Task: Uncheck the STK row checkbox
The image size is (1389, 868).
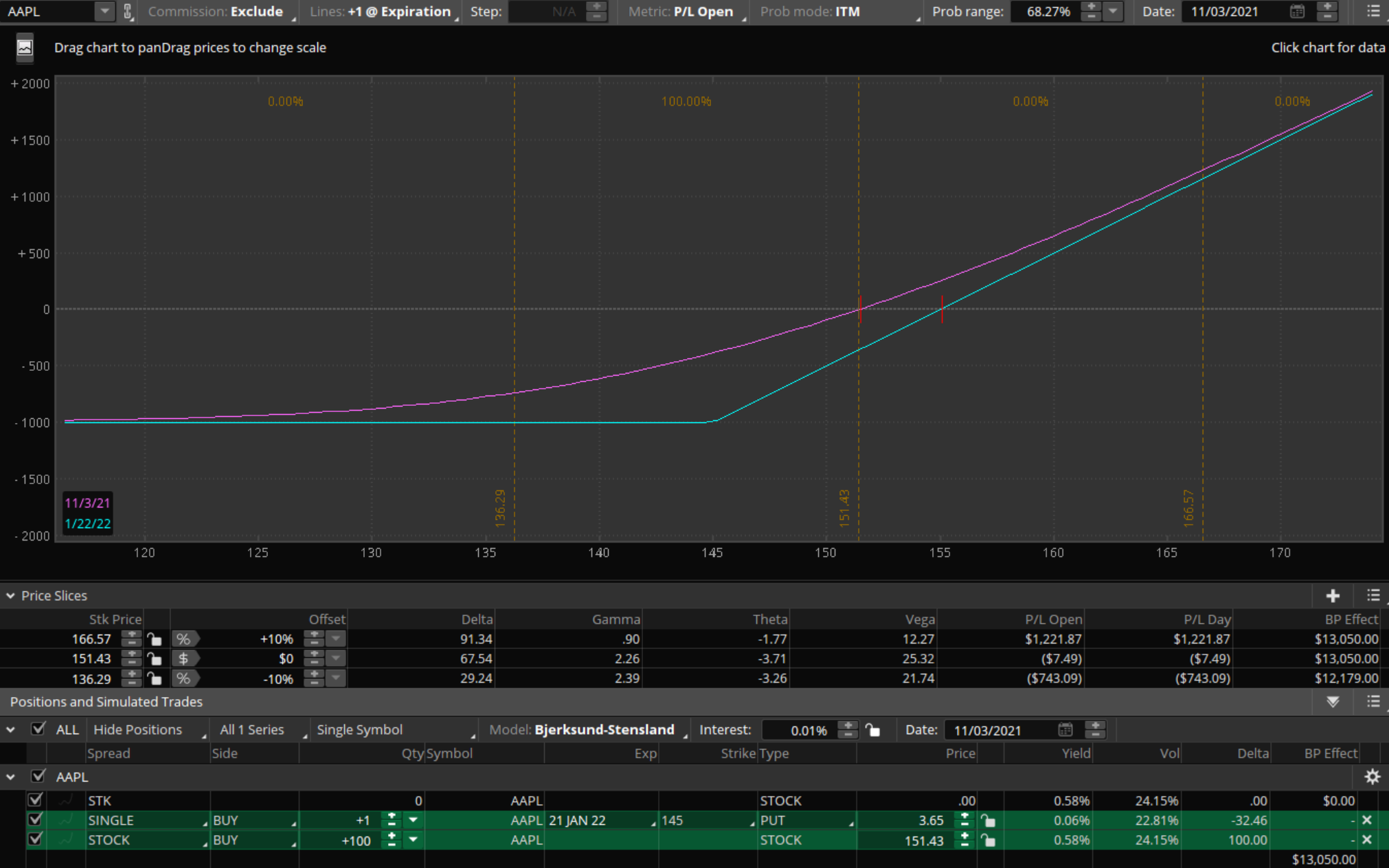Action: 35,801
